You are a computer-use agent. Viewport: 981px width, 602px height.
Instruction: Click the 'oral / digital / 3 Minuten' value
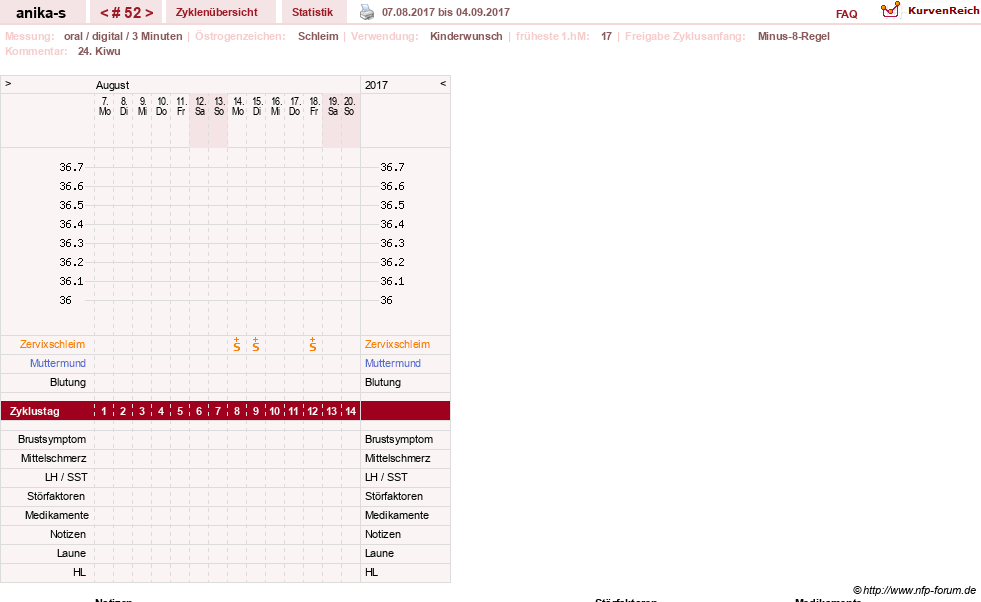[123, 36]
